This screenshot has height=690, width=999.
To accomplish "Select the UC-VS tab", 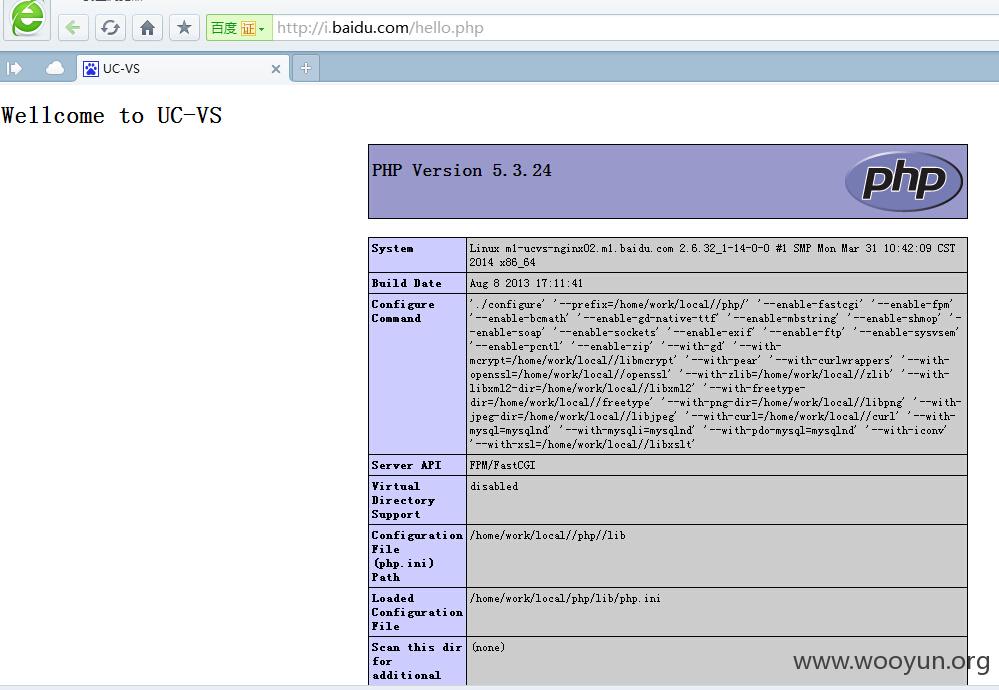I will [183, 68].
